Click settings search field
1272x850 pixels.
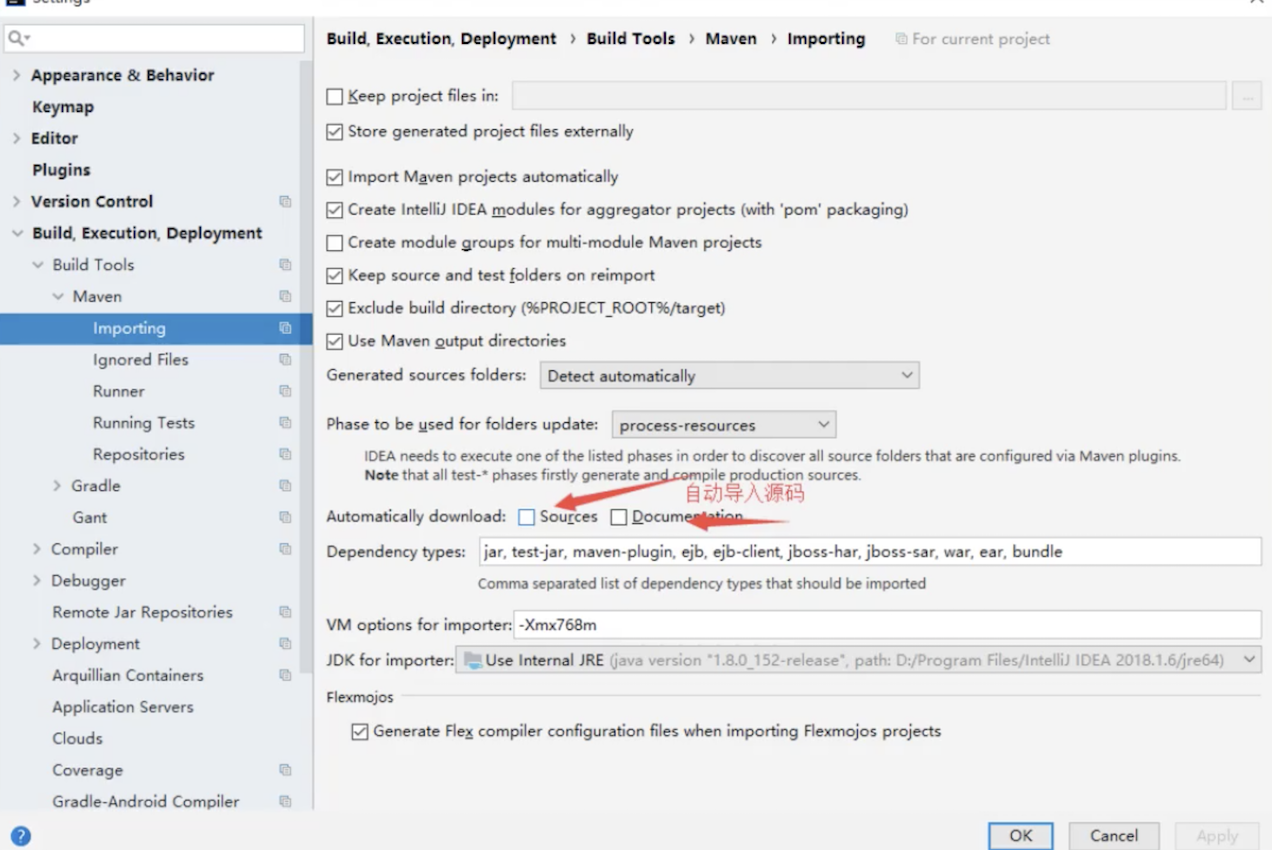(x=153, y=39)
